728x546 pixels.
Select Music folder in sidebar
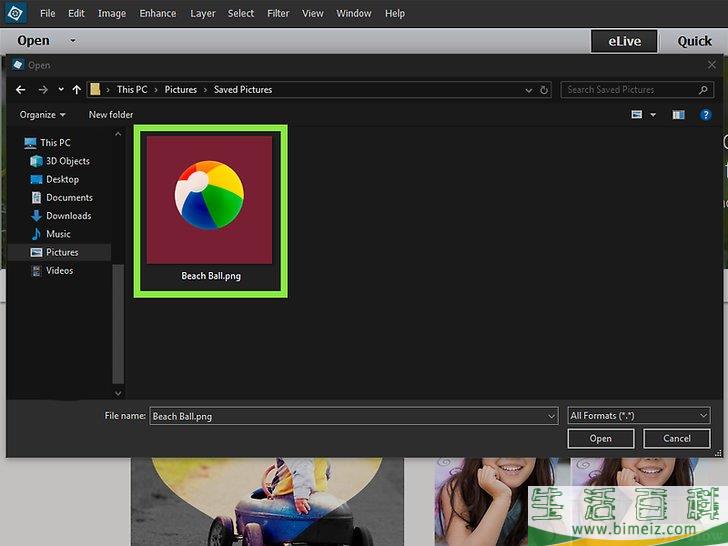tap(58, 234)
